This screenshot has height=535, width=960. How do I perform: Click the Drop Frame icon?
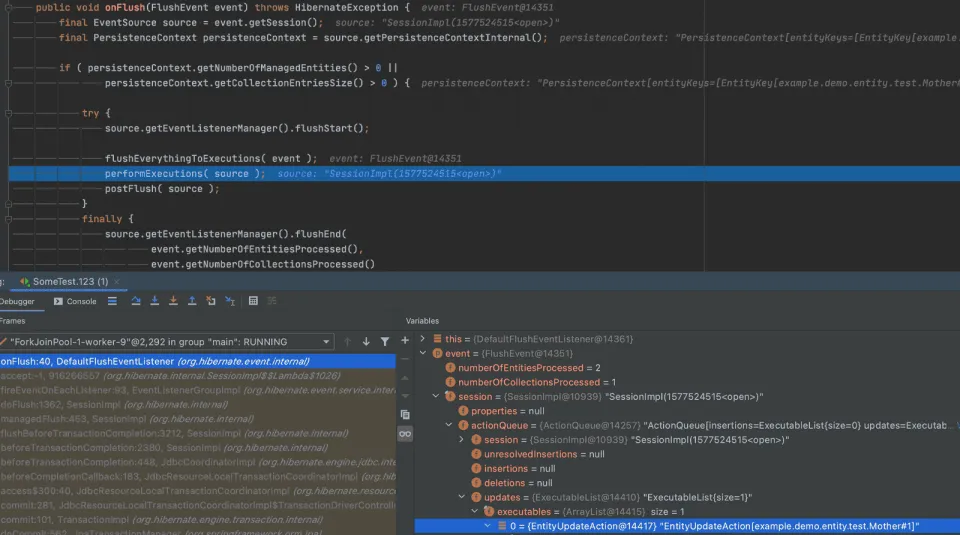[x=211, y=301]
